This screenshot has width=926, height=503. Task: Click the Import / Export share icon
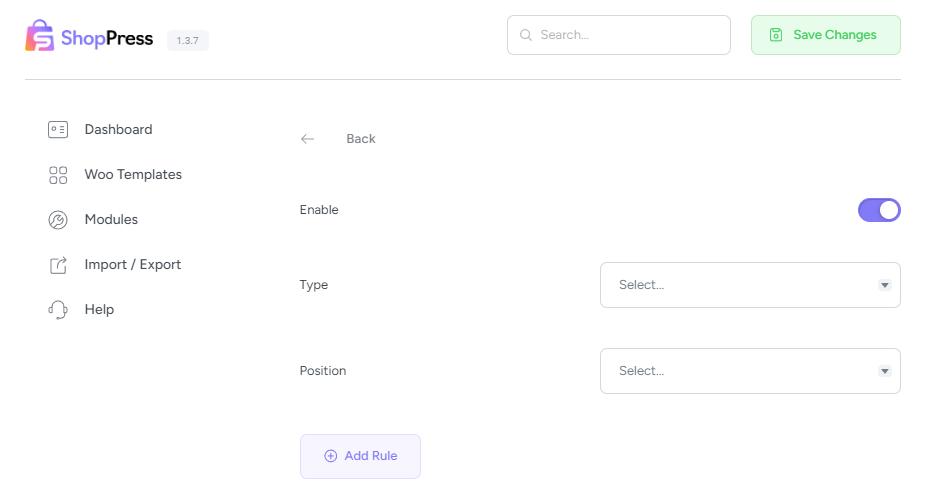[x=58, y=265]
